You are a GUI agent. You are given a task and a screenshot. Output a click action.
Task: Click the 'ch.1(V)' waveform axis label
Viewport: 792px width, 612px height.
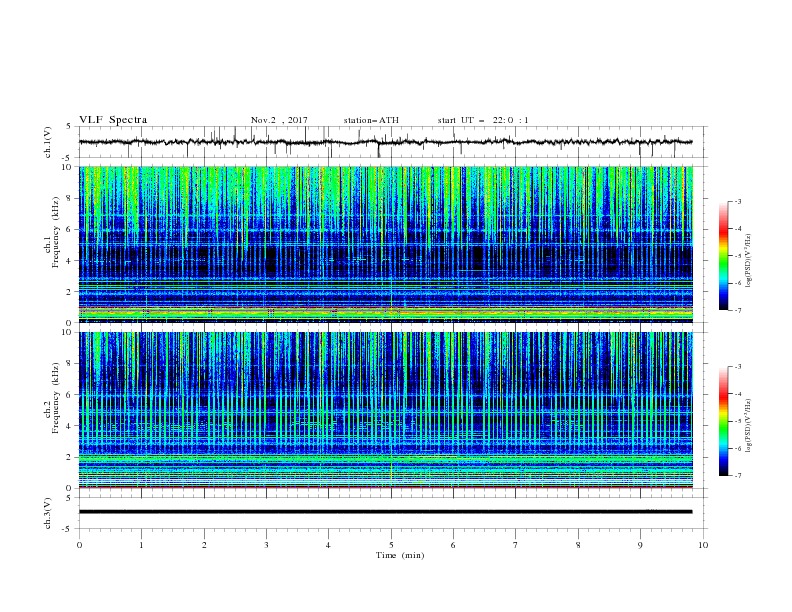48,142
